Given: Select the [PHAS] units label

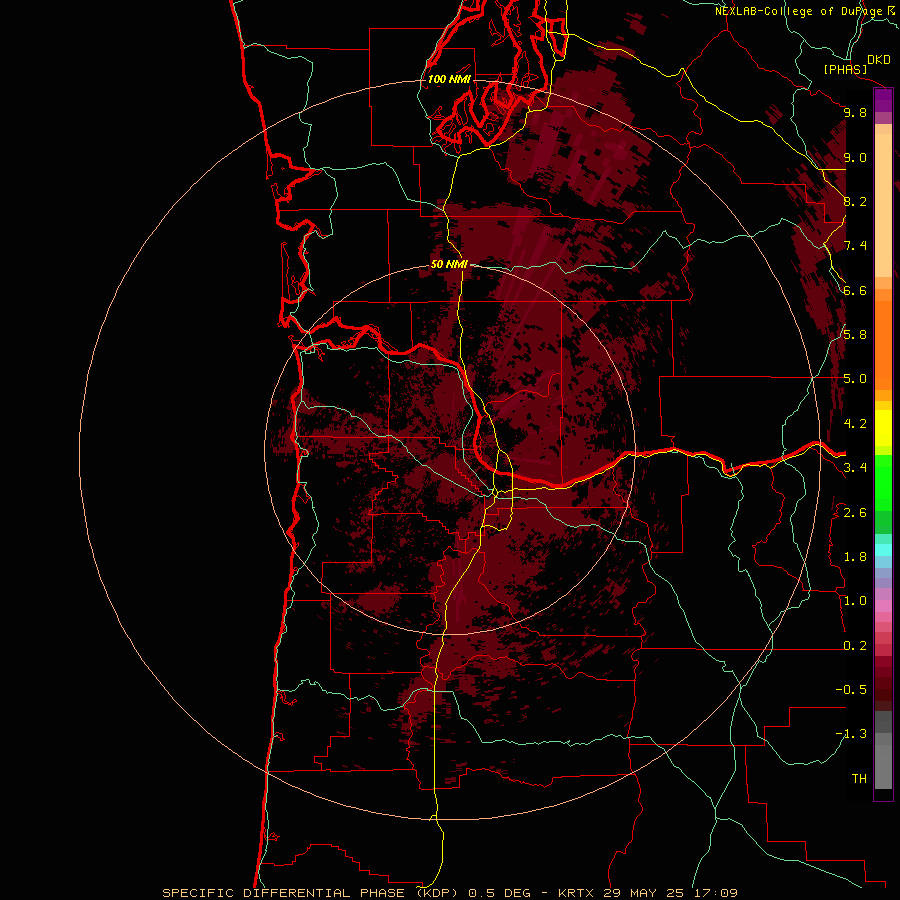Looking at the screenshot, I should [845, 69].
